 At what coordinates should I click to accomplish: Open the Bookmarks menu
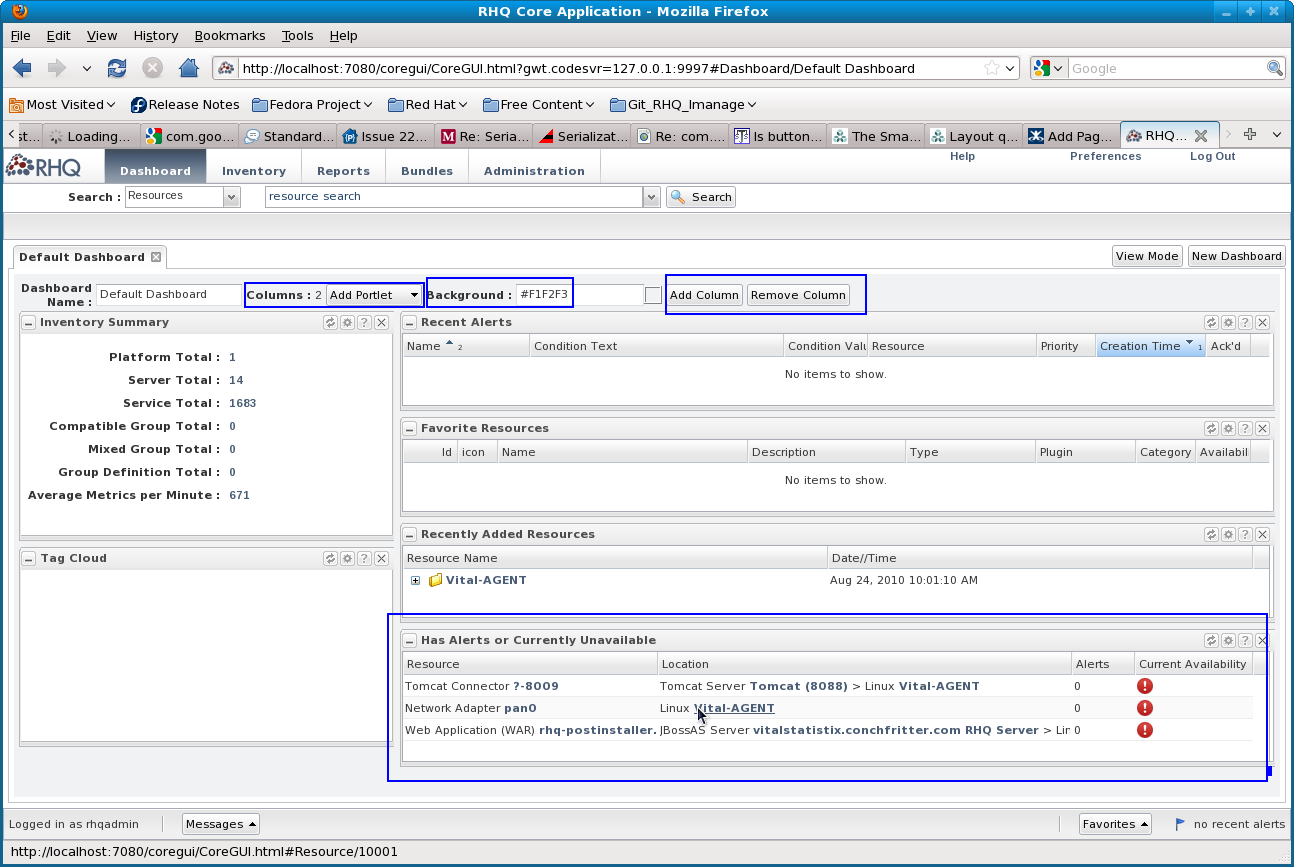(x=230, y=35)
